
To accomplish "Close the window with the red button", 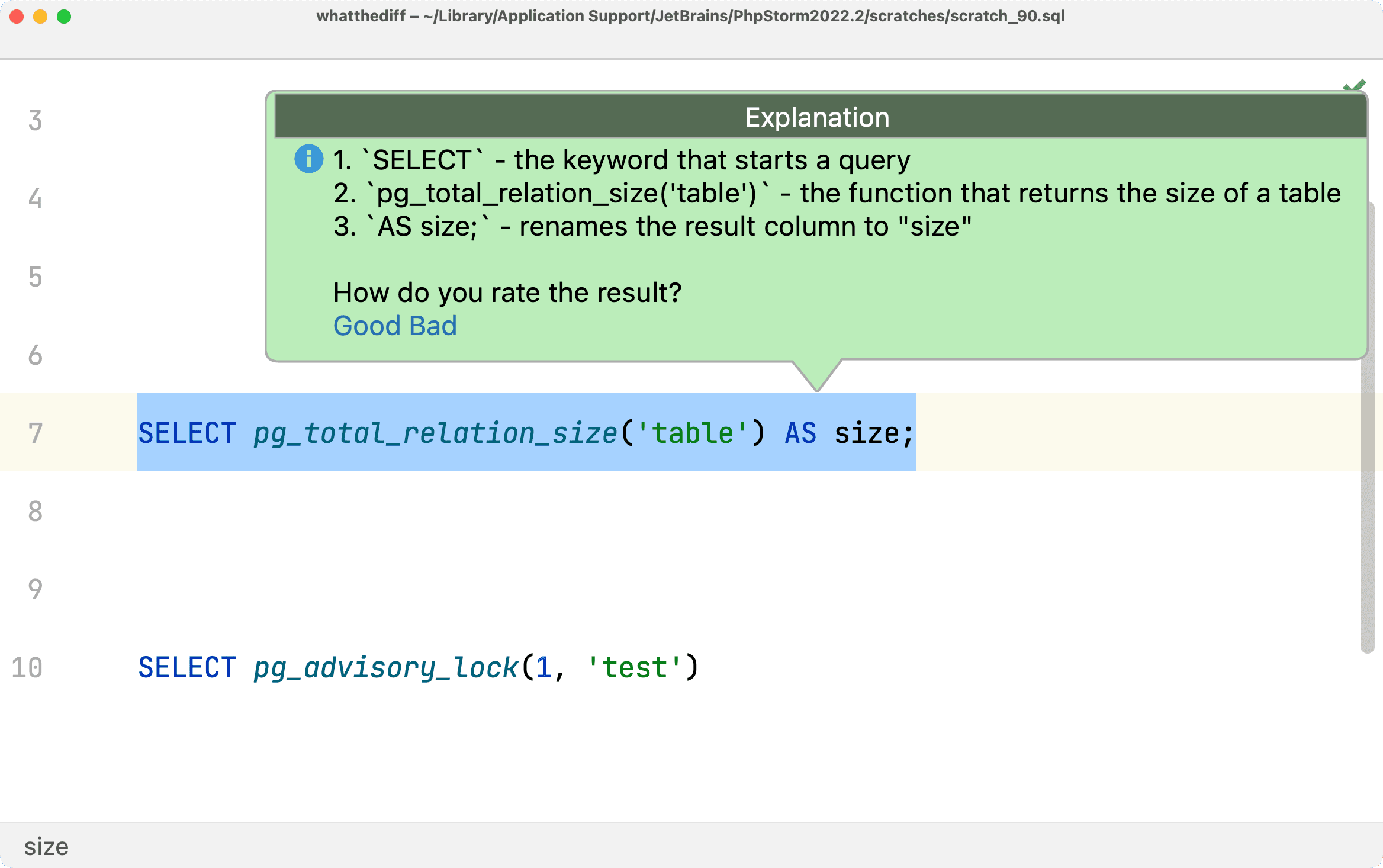I will pyautogui.click(x=17, y=17).
